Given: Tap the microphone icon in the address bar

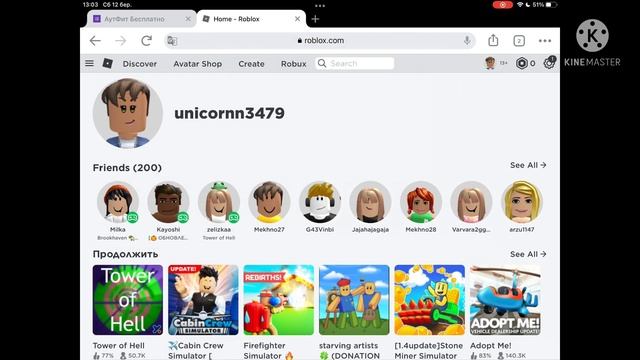Looking at the screenshot, I should [467, 40].
